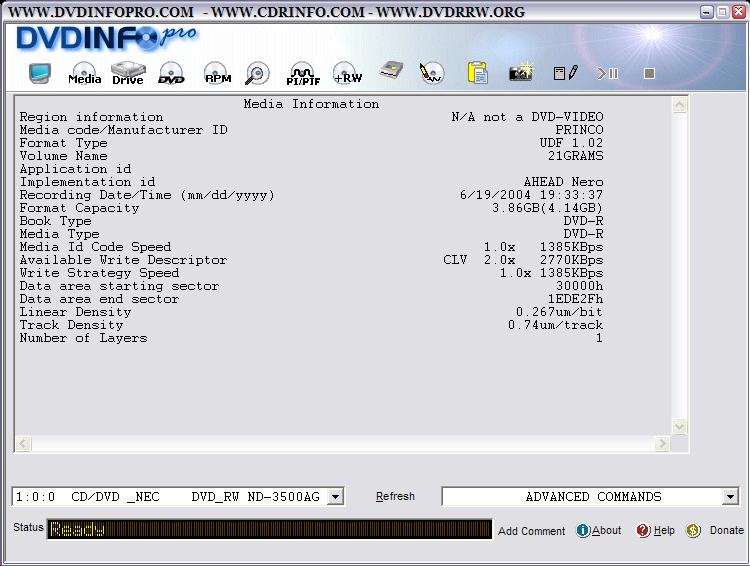Click the notepad with pen icon
Image resolution: width=750 pixels, height=566 pixels.
[565, 73]
